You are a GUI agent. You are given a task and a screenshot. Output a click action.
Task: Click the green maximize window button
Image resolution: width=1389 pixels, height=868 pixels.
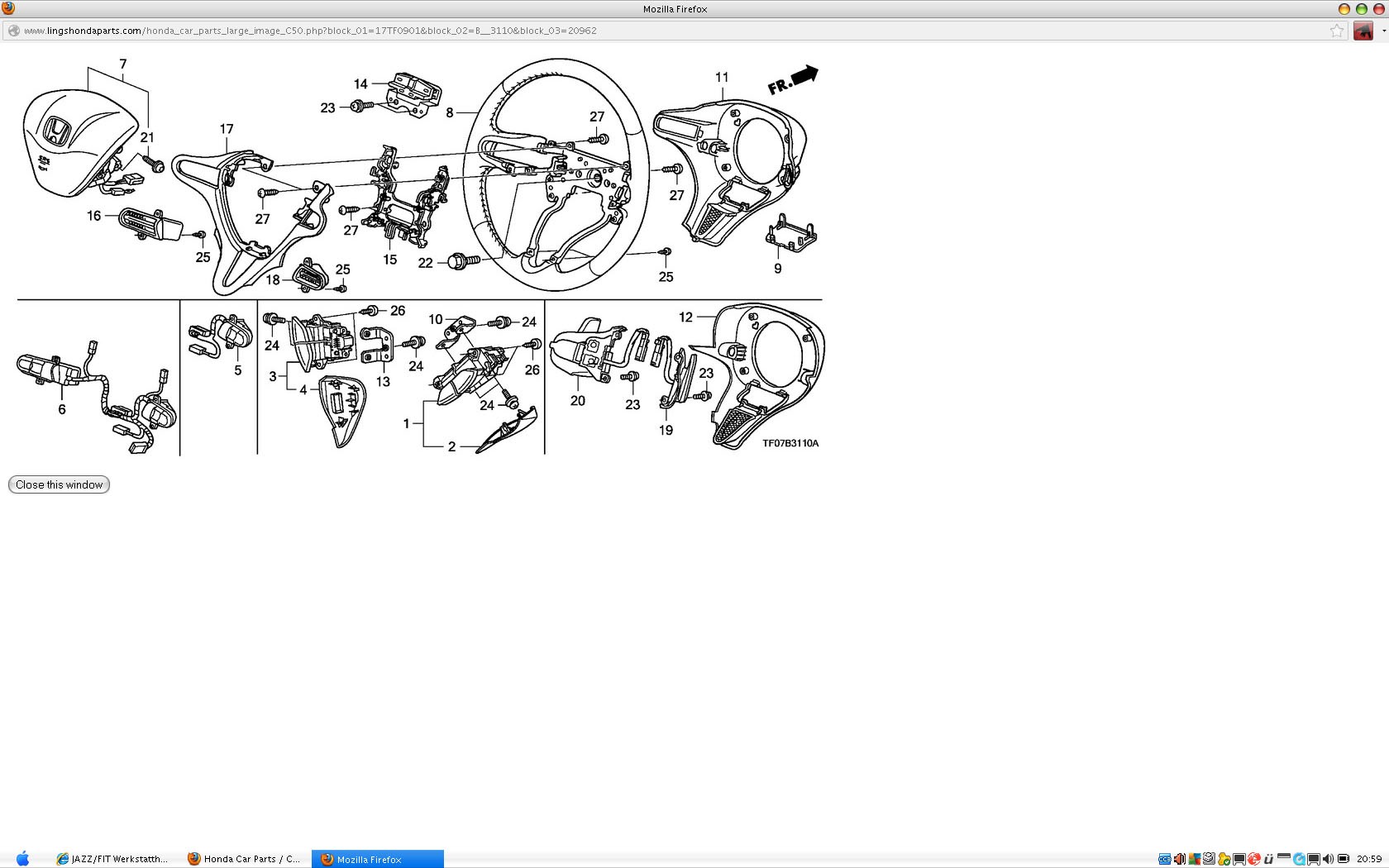click(x=1361, y=9)
